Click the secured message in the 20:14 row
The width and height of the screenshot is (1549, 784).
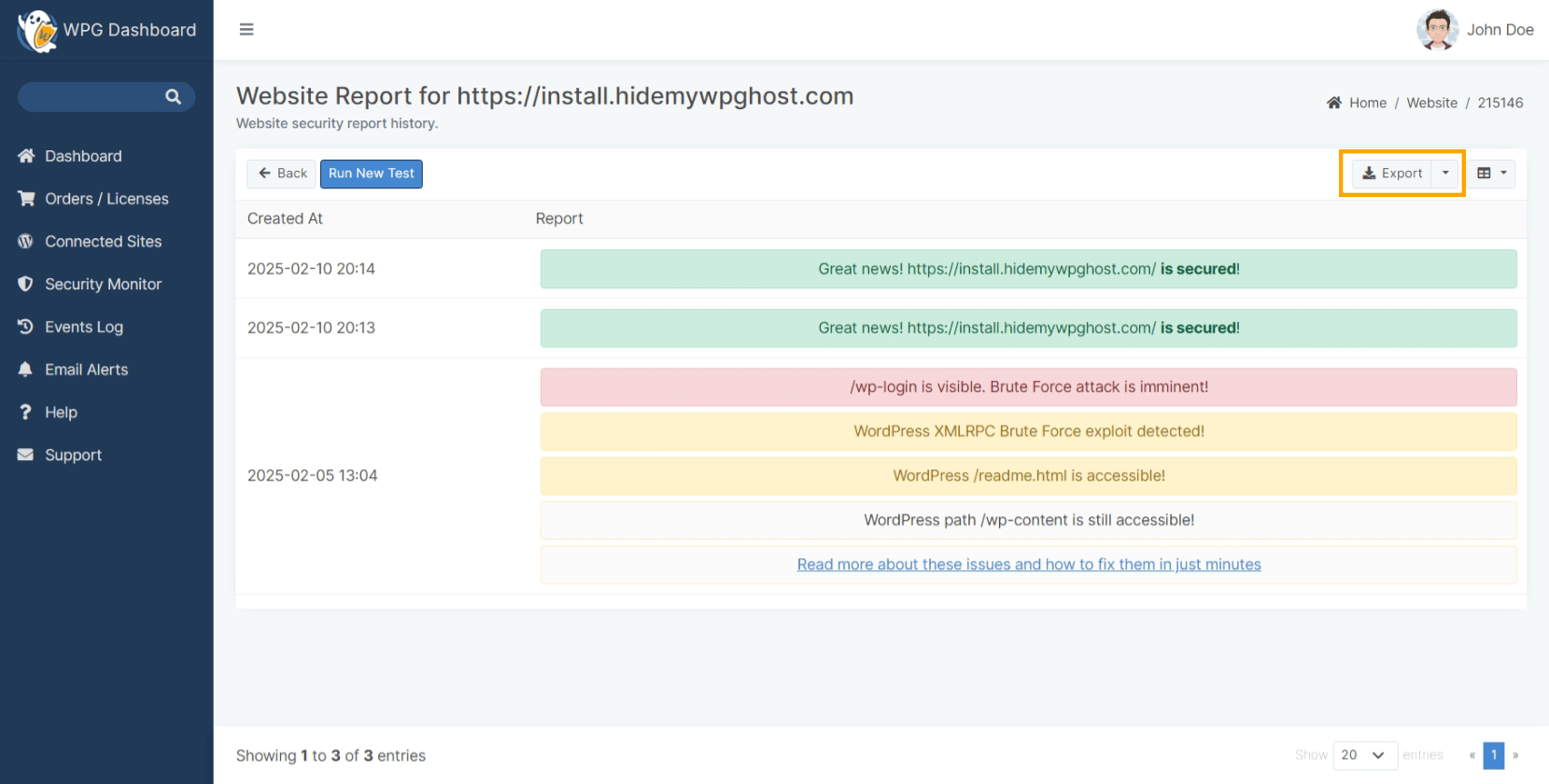[1029, 269]
